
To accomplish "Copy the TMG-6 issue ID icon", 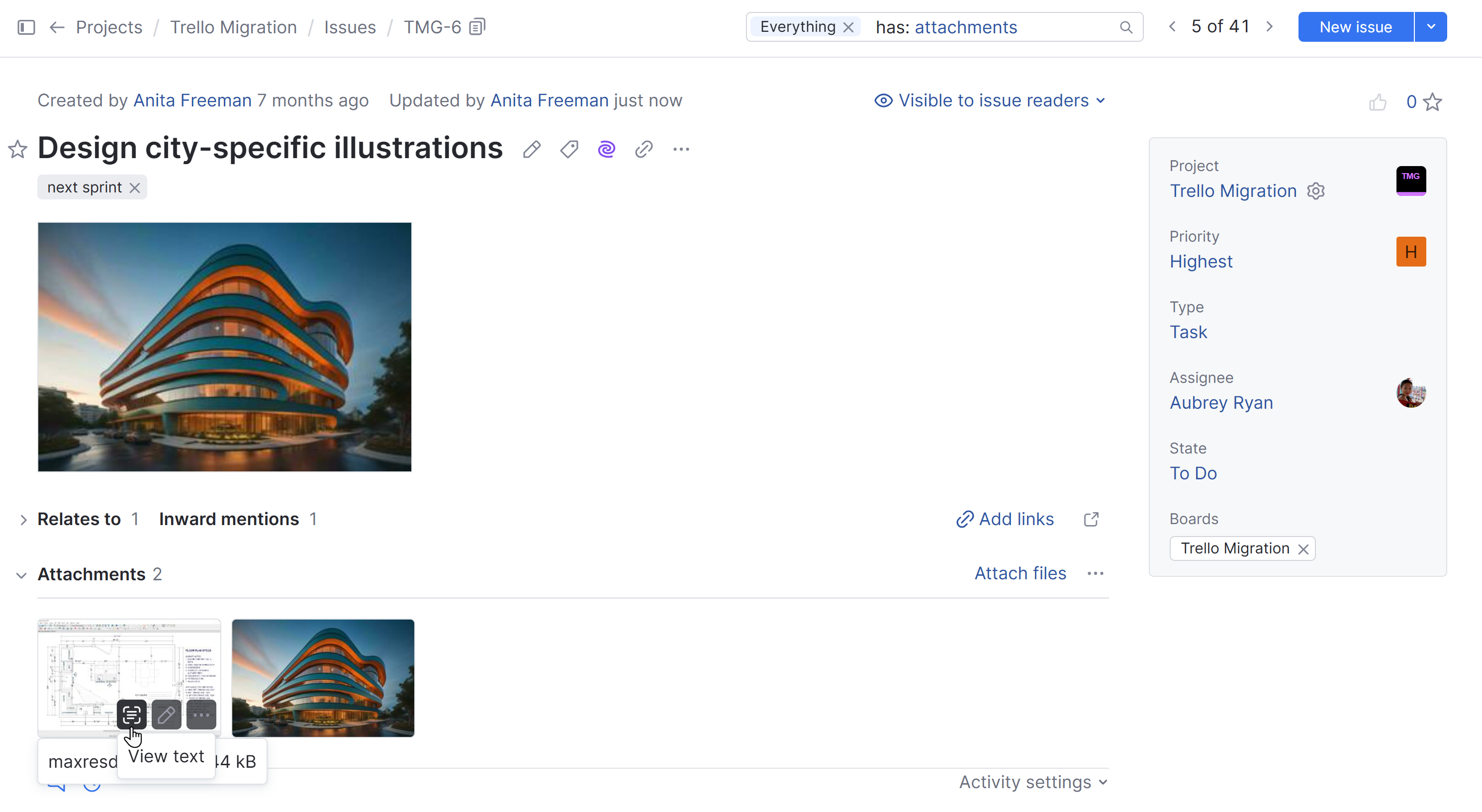I will 477,27.
